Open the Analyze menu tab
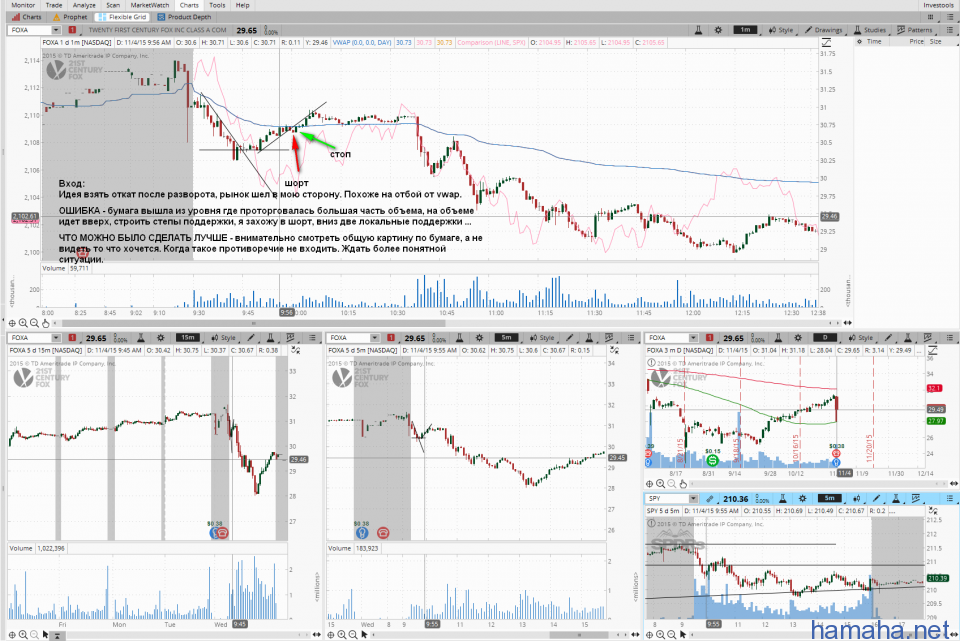 point(84,5)
